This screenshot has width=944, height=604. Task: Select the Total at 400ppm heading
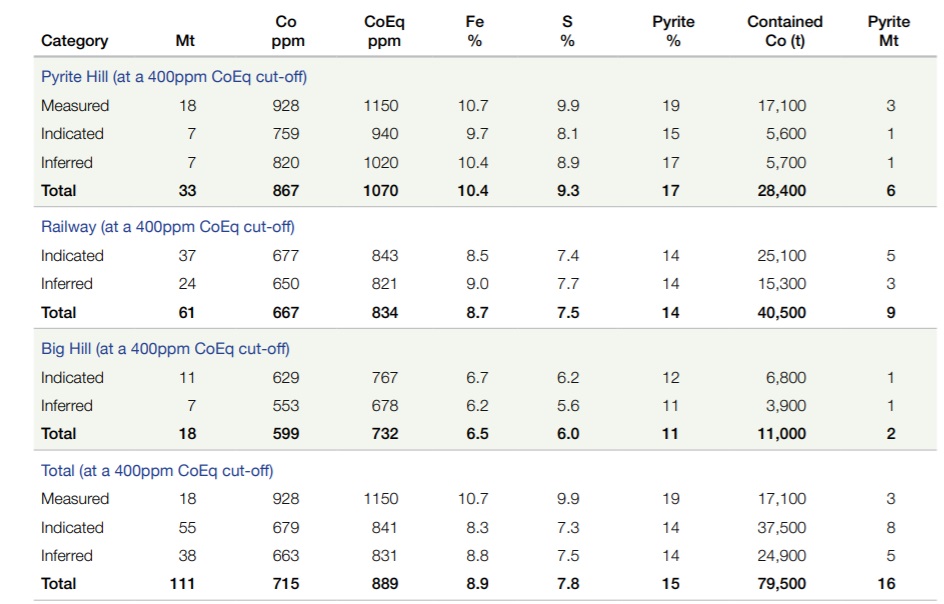pos(157,470)
